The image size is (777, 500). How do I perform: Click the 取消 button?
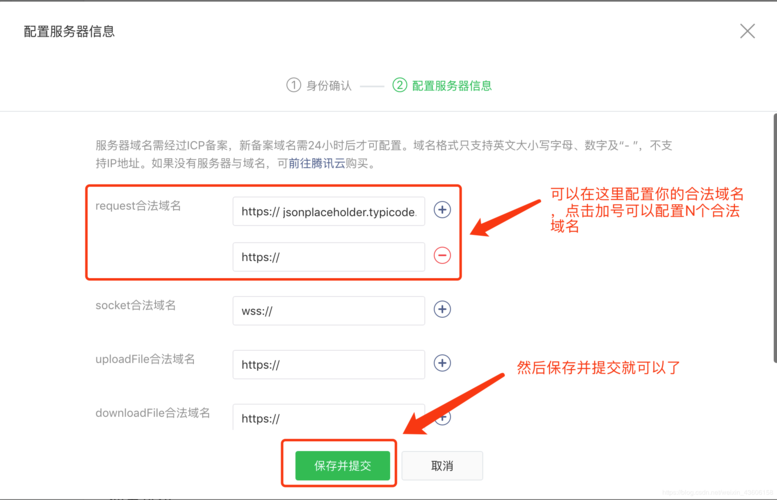point(442,466)
